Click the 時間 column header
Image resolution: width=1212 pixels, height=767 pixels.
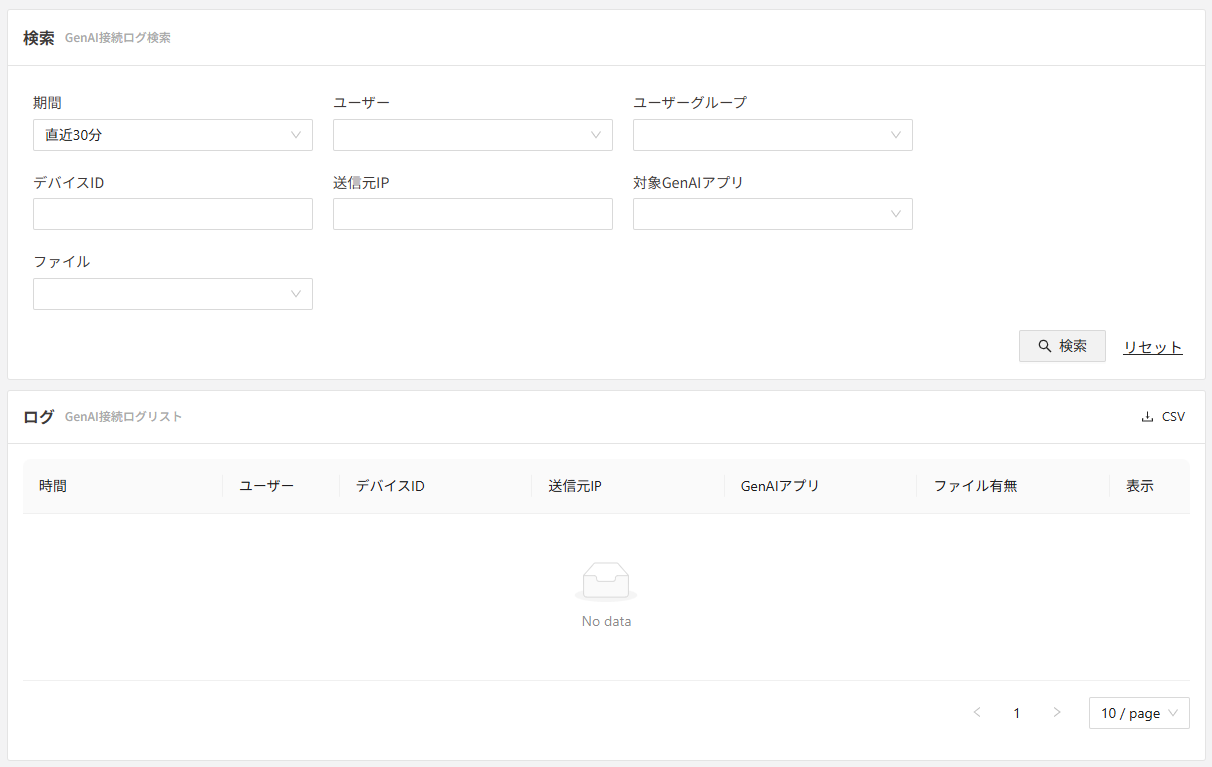tap(53, 486)
